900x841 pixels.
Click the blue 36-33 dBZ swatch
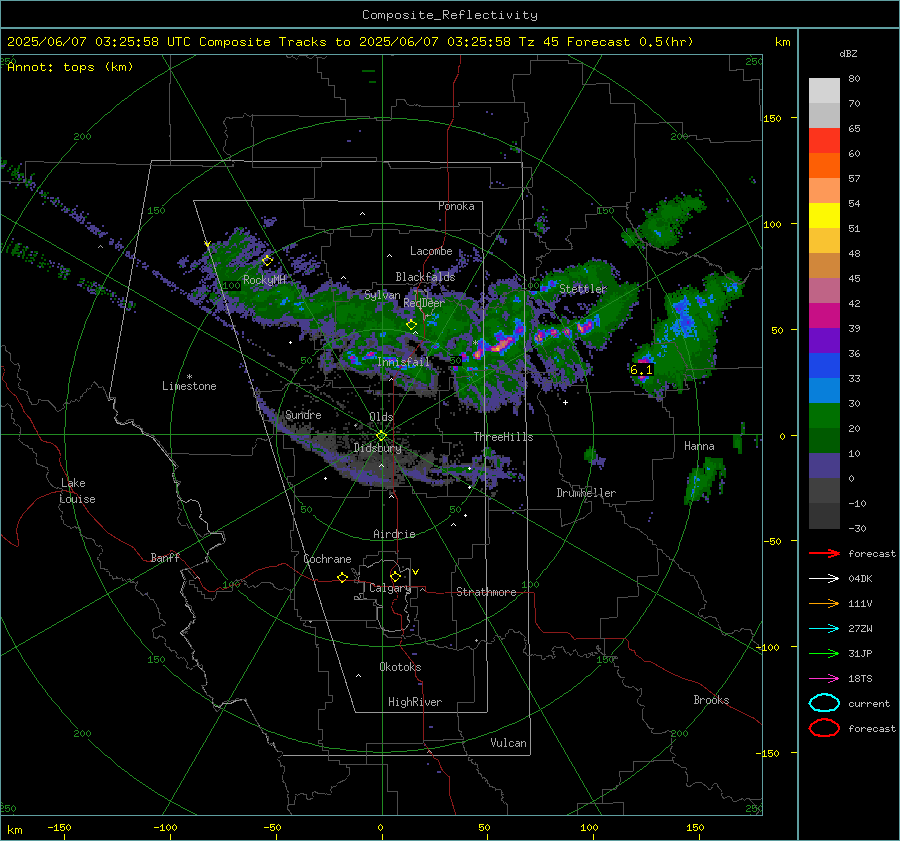click(x=824, y=366)
